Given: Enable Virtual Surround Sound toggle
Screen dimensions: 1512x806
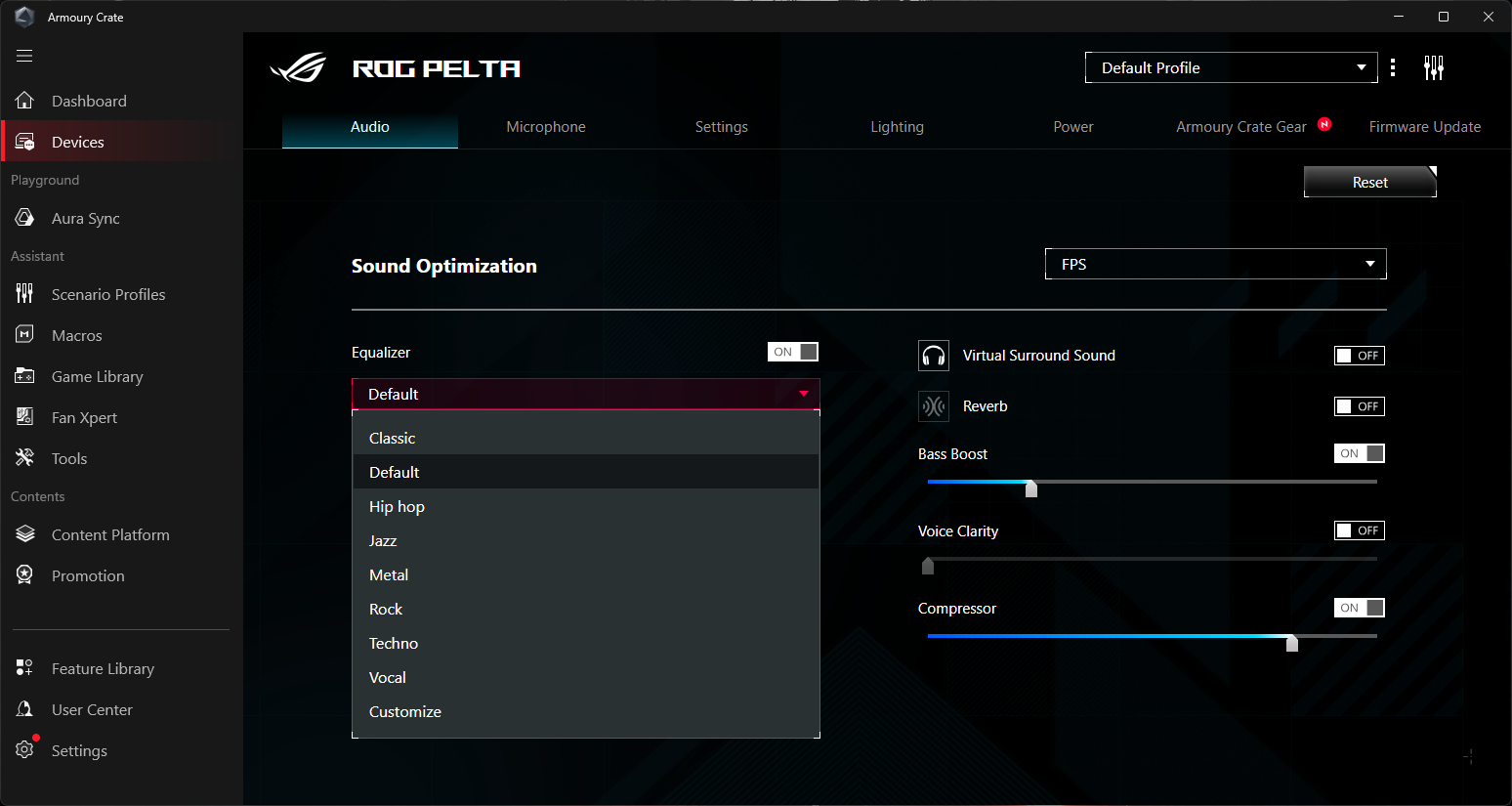Looking at the screenshot, I should 1359,356.
